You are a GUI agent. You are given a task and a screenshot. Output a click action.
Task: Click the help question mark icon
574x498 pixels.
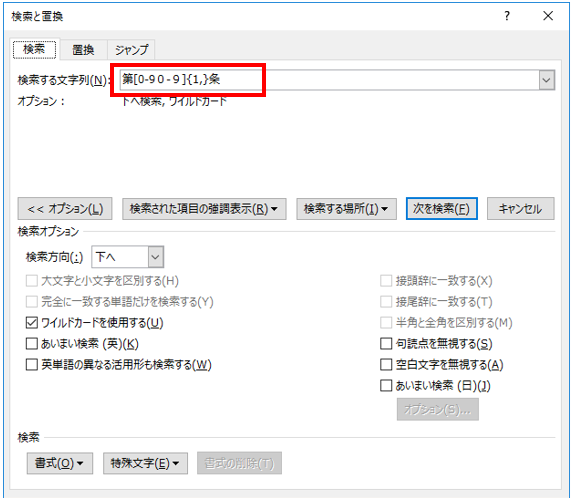507,16
